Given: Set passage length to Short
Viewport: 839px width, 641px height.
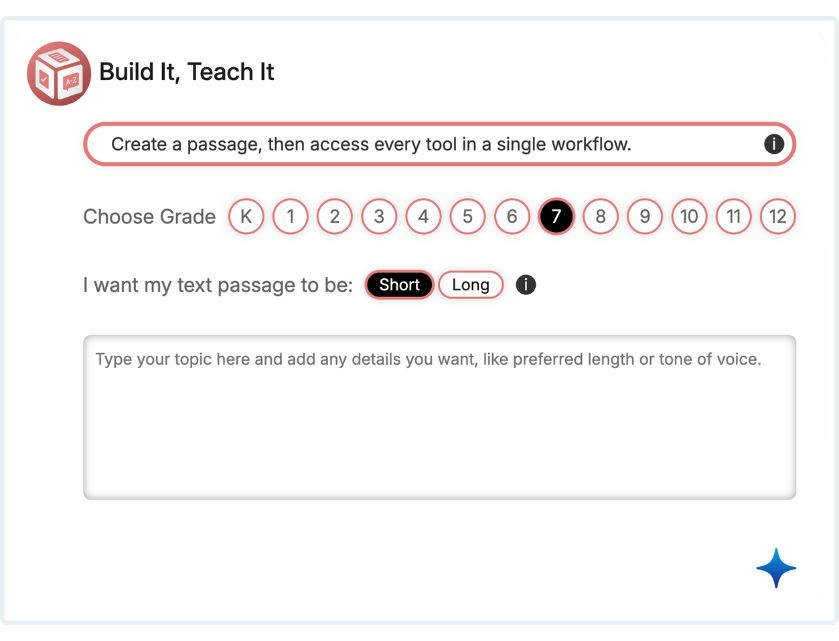Looking at the screenshot, I should [399, 285].
